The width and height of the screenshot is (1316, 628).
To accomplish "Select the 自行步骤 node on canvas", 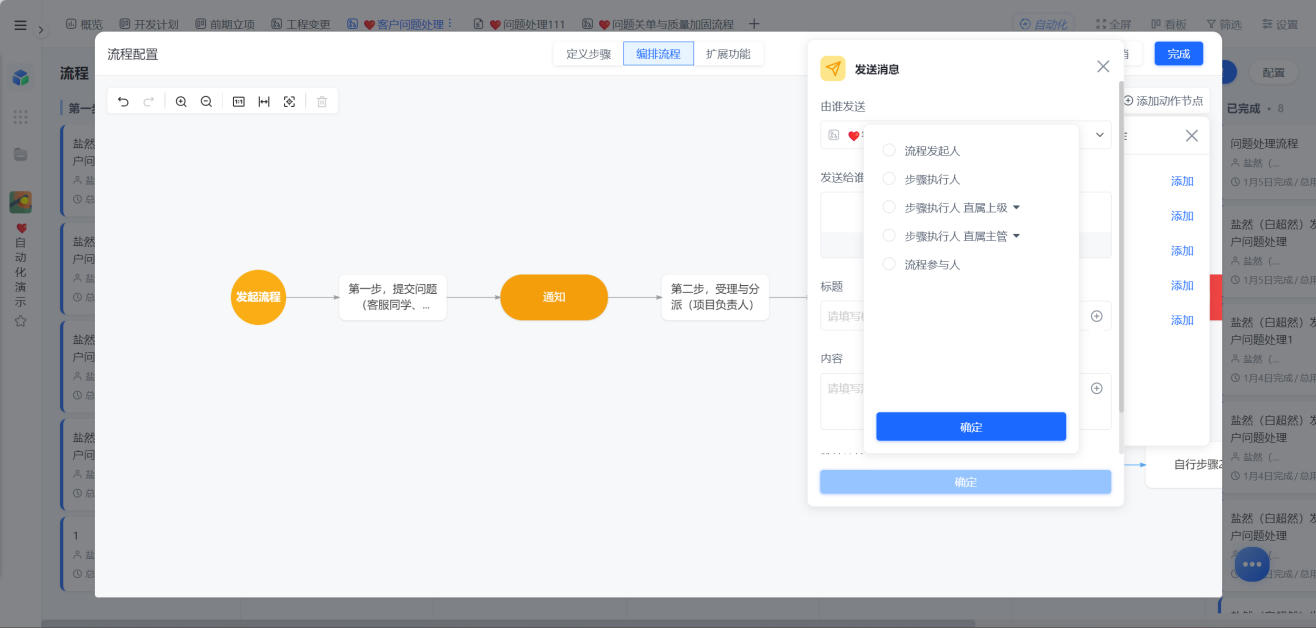I will click(1184, 465).
